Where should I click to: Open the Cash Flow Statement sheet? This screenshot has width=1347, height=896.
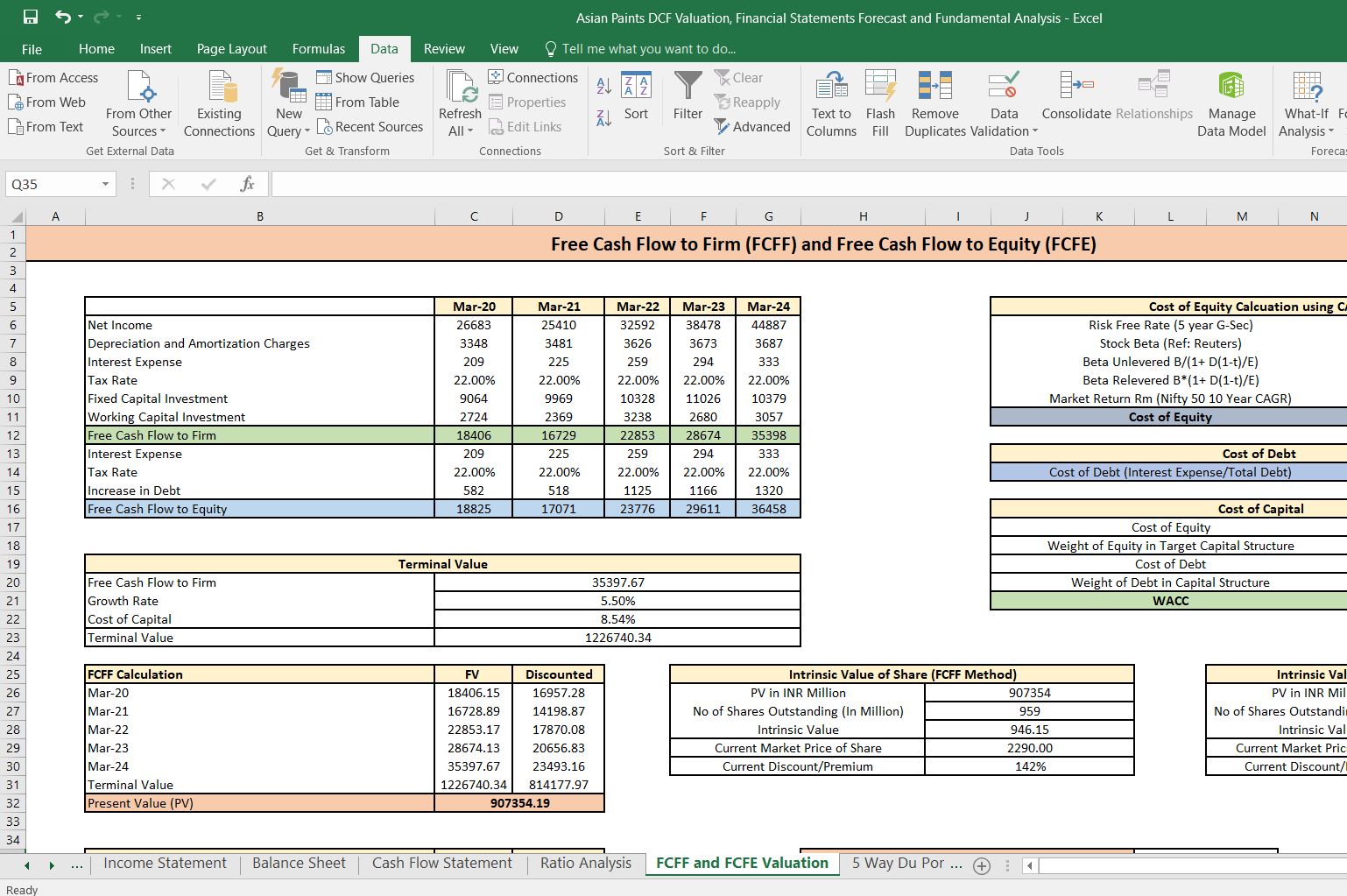click(x=442, y=864)
